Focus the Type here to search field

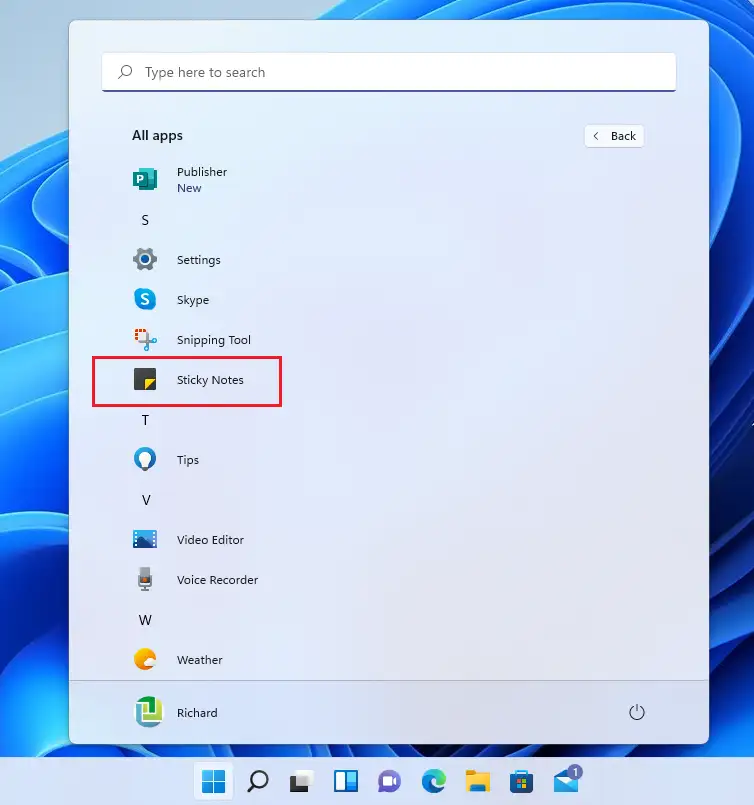pyautogui.click(x=389, y=72)
